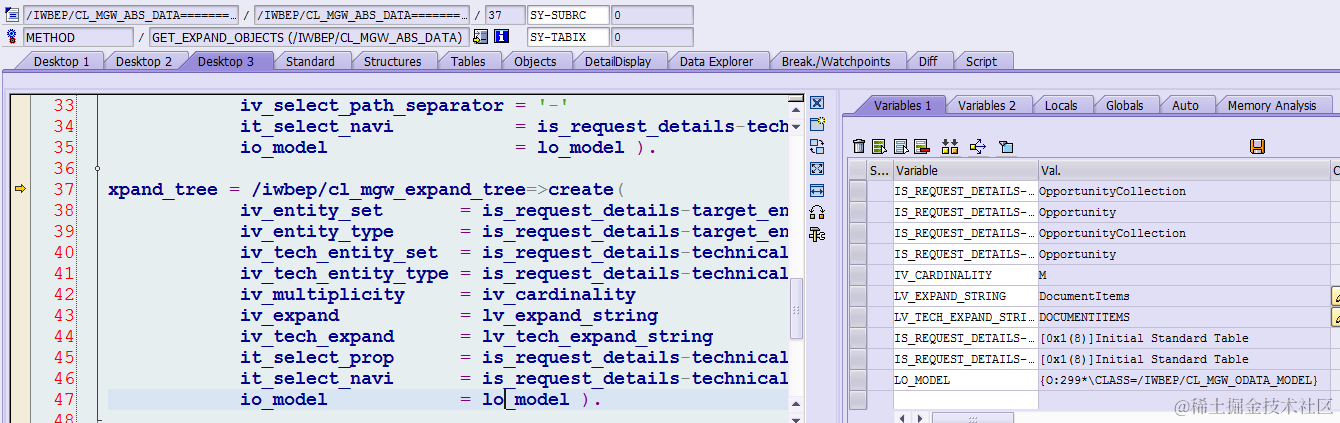Open the DetailDisplay tab

click(618, 61)
